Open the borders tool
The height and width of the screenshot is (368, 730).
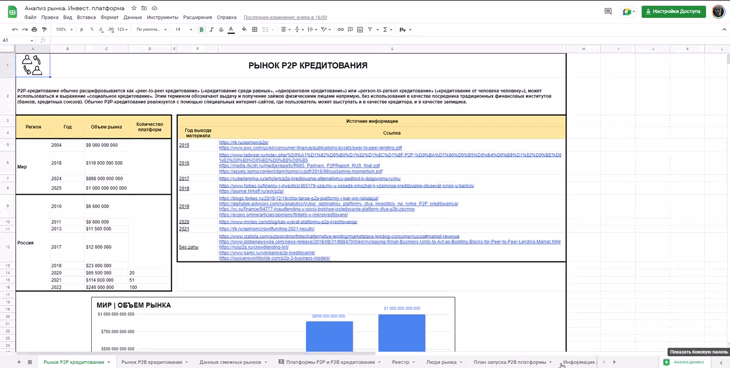click(x=255, y=29)
